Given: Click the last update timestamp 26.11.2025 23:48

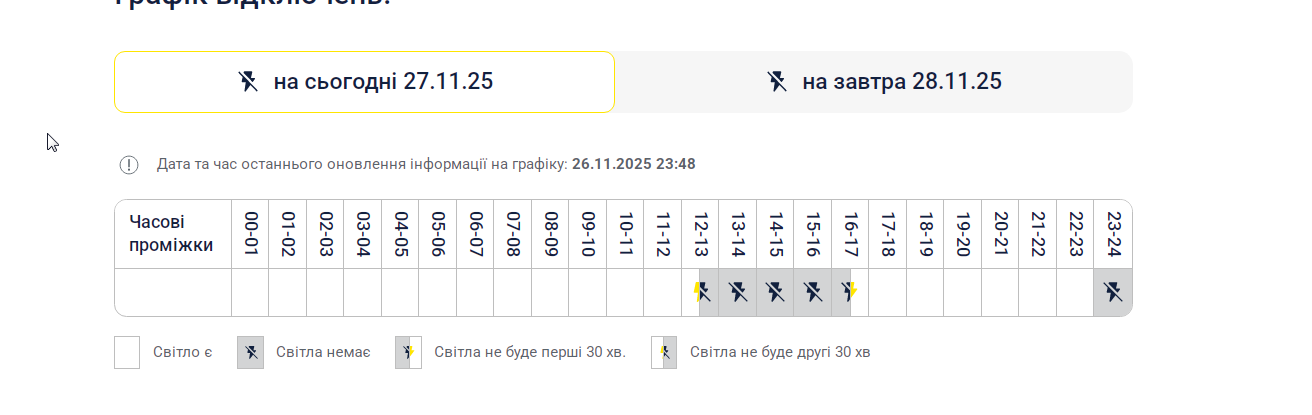Looking at the screenshot, I should click(634, 164).
